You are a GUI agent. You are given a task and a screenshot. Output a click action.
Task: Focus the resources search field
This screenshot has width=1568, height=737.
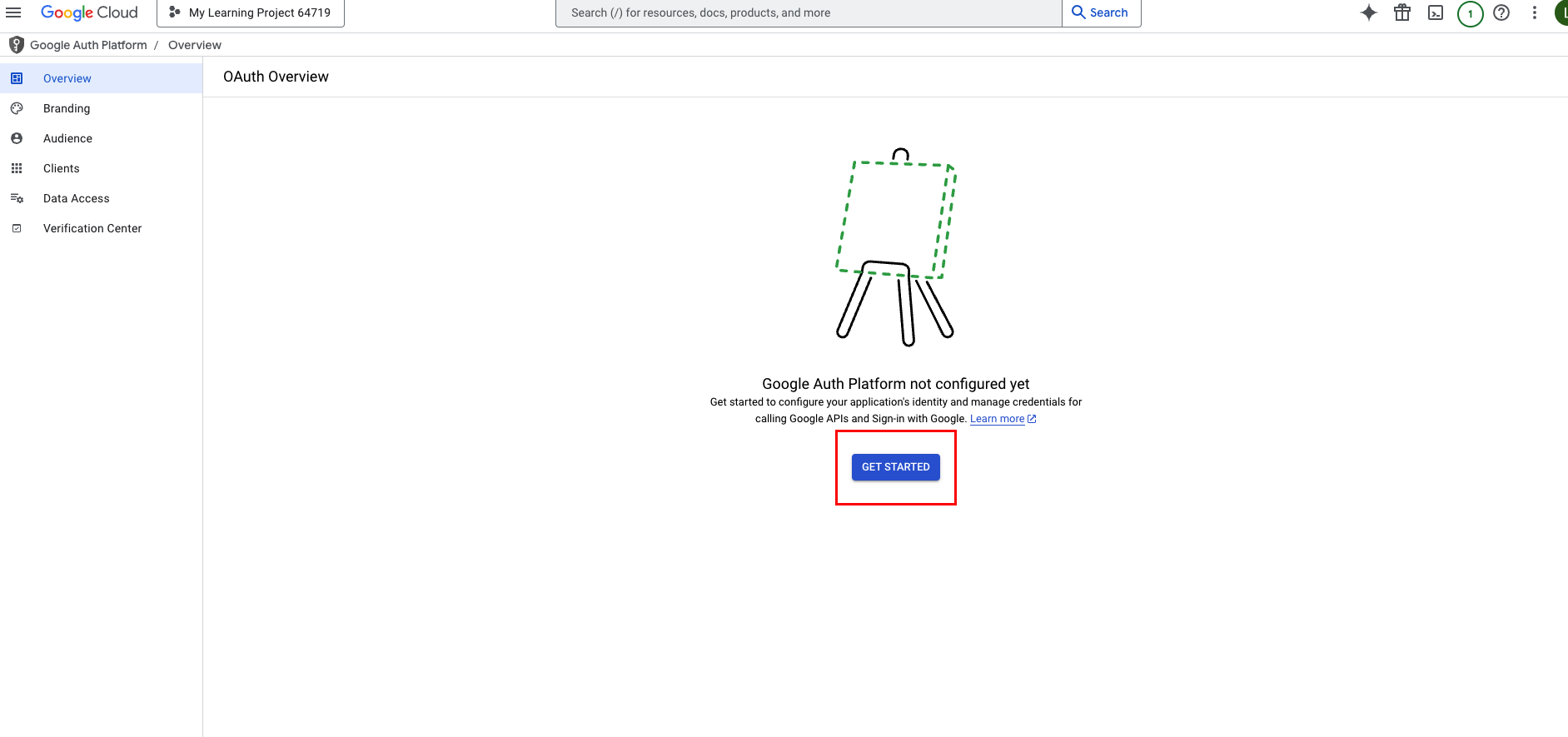pyautogui.click(x=809, y=12)
